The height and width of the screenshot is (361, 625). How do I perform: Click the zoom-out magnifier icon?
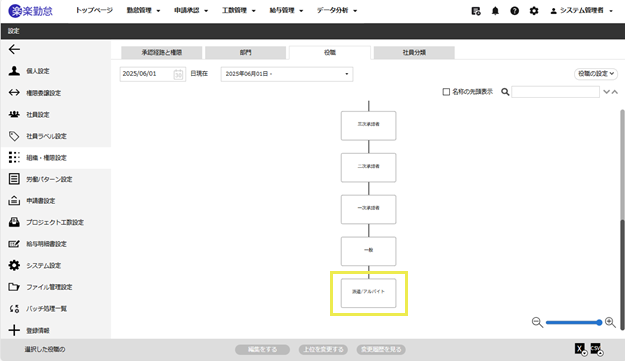(x=537, y=322)
